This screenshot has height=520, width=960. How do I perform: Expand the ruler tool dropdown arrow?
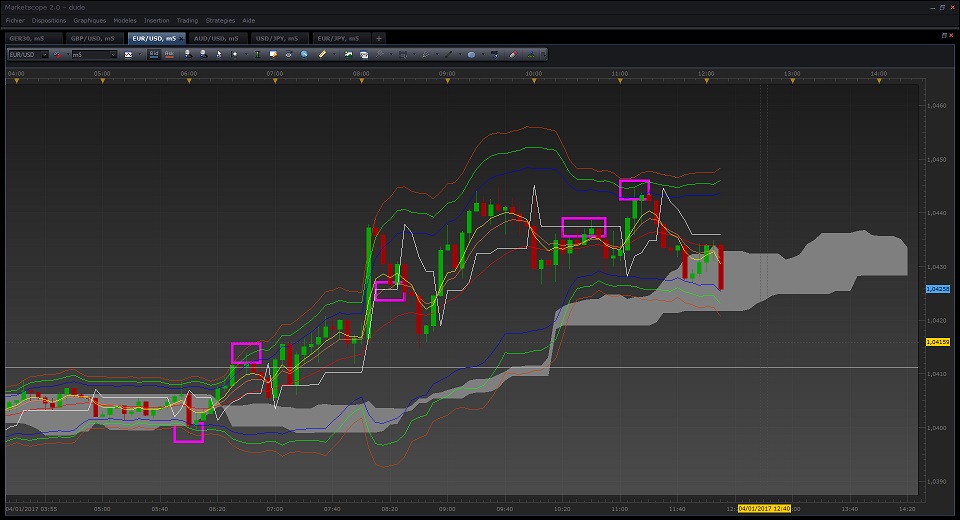point(334,55)
